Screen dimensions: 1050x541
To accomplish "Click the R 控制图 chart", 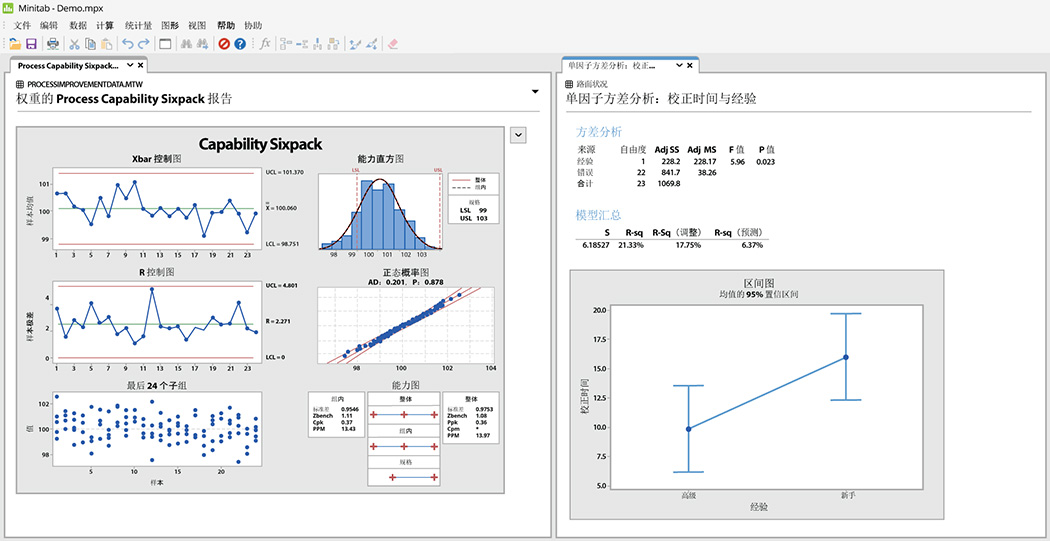I will (156, 321).
